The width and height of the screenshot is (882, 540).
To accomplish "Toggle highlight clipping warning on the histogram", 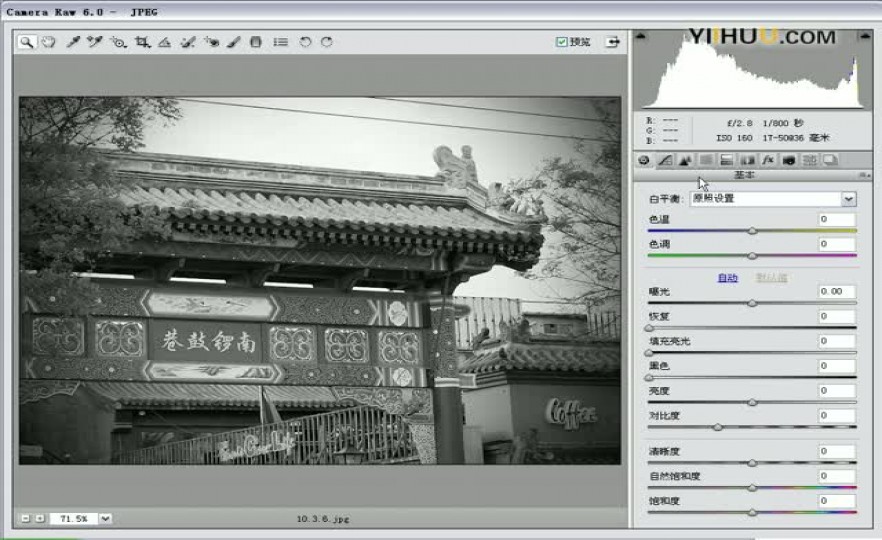I will click(865, 36).
